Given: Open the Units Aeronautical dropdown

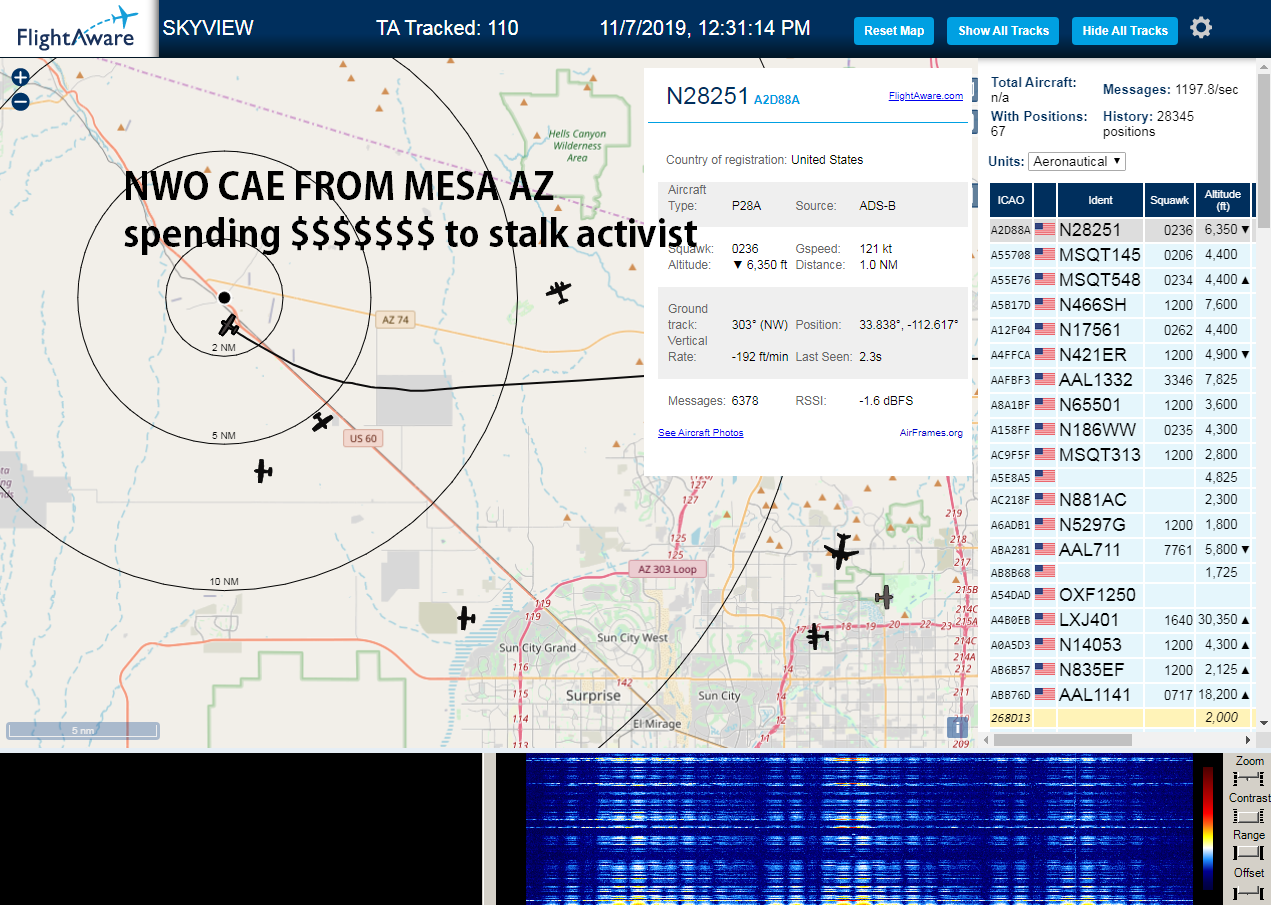Looking at the screenshot, I should click(1077, 161).
